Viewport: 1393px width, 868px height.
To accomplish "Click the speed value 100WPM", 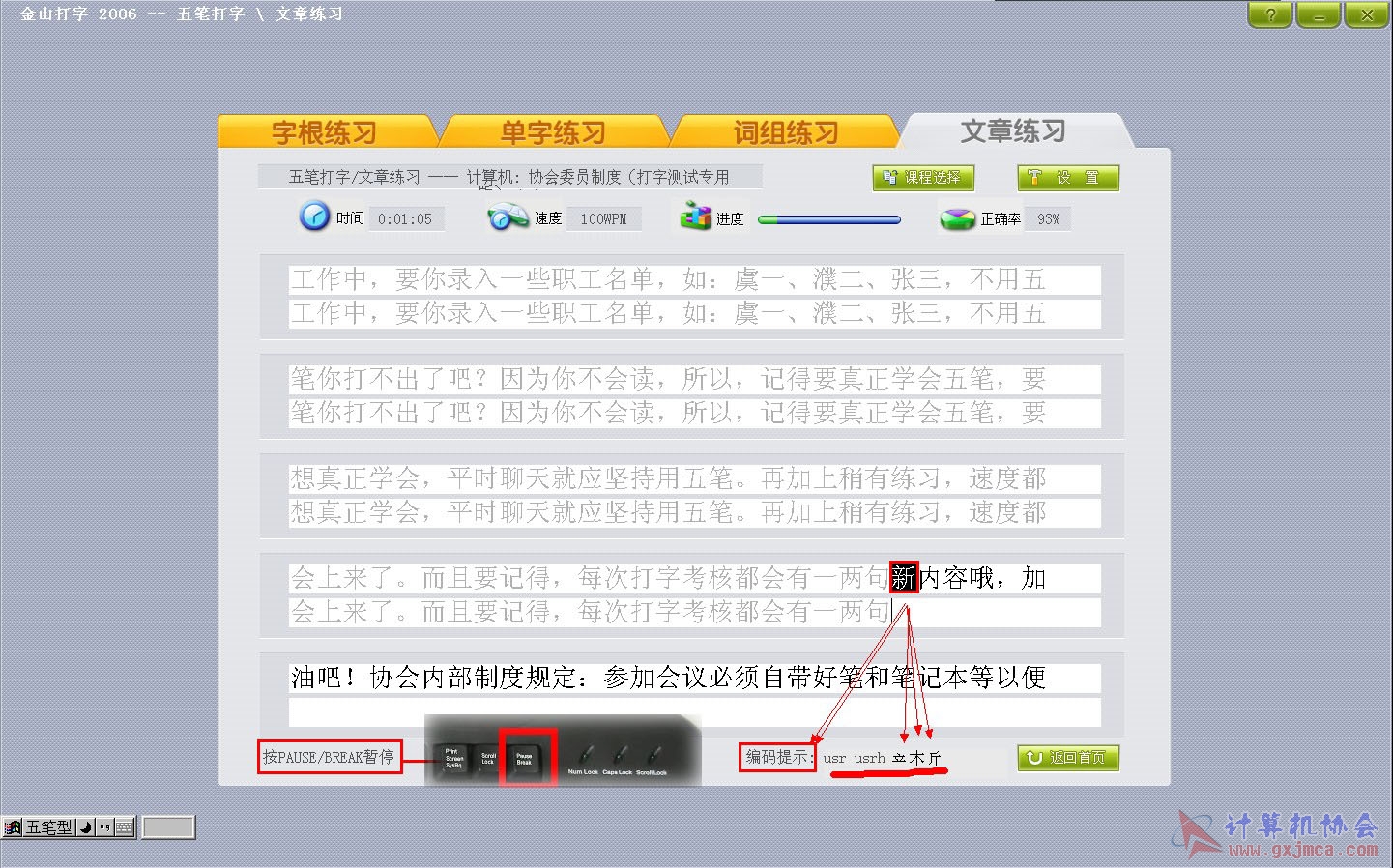I will pos(603,219).
